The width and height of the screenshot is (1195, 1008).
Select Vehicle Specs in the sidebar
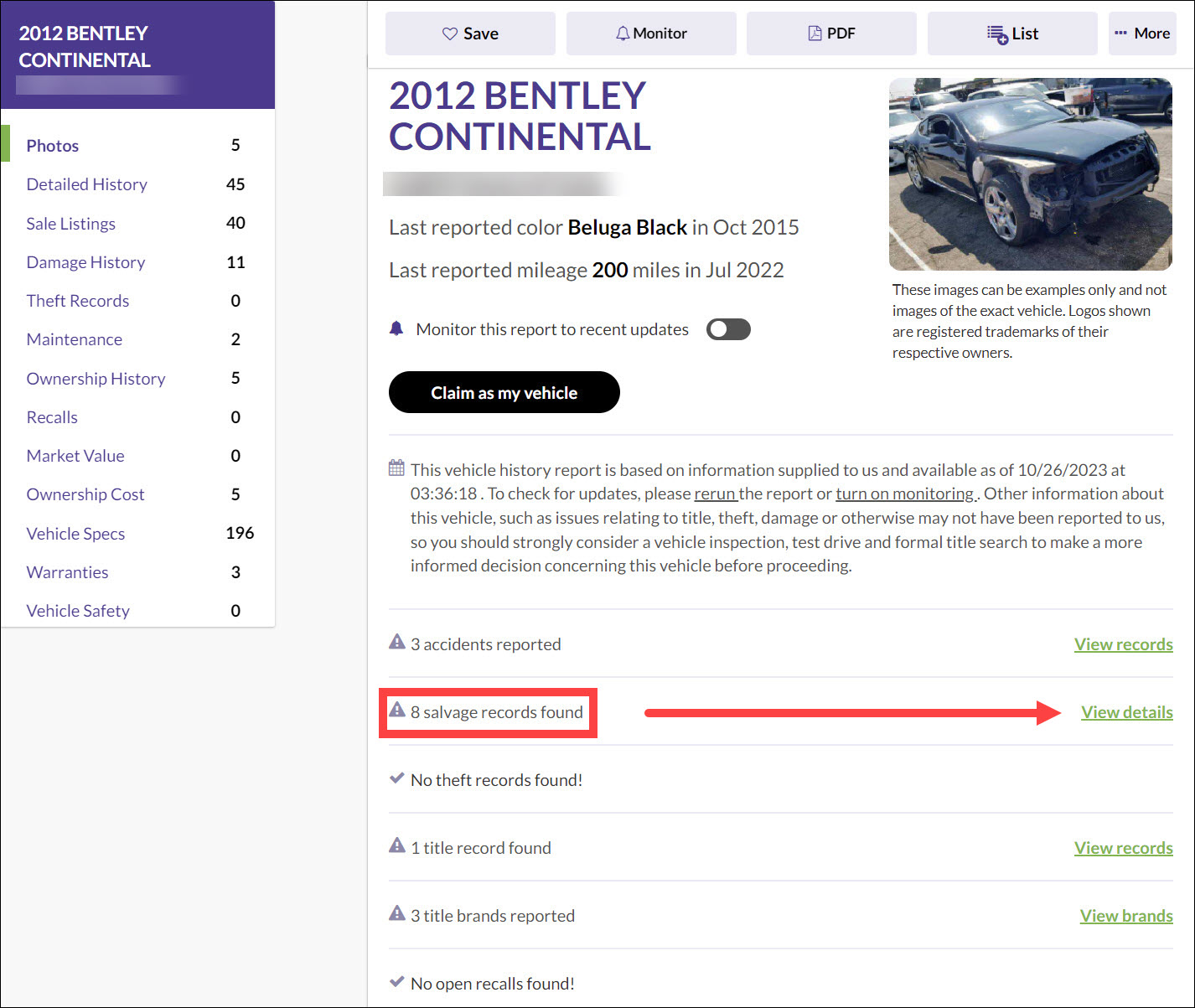[75, 533]
